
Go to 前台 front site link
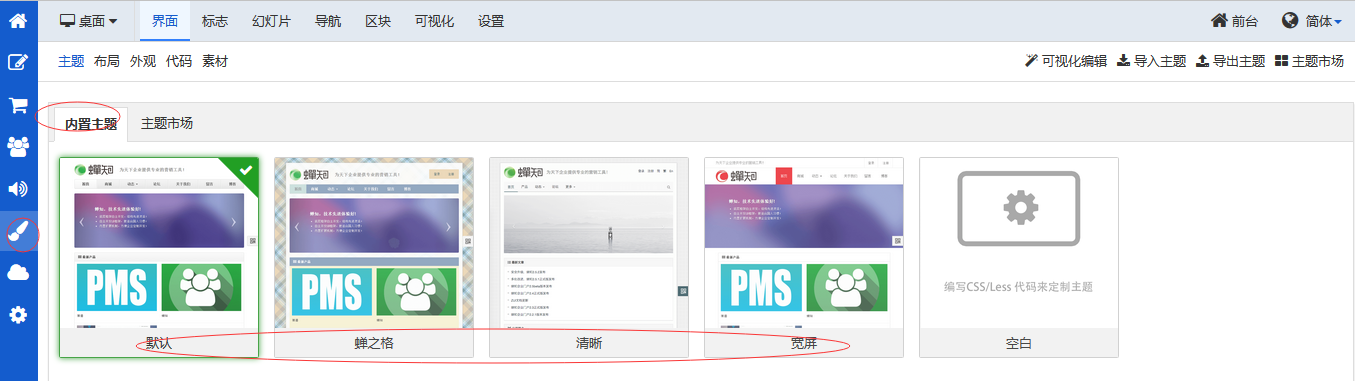coord(1234,20)
